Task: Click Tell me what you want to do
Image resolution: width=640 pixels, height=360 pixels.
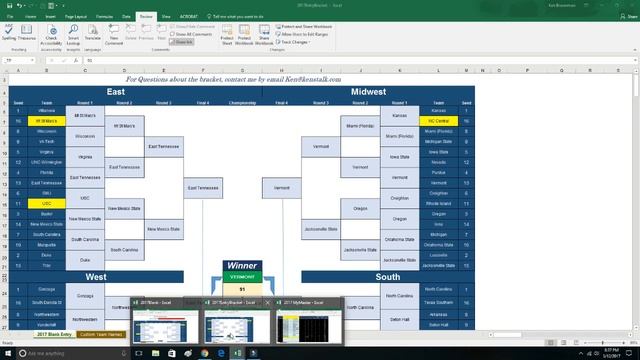Action: 235,17
